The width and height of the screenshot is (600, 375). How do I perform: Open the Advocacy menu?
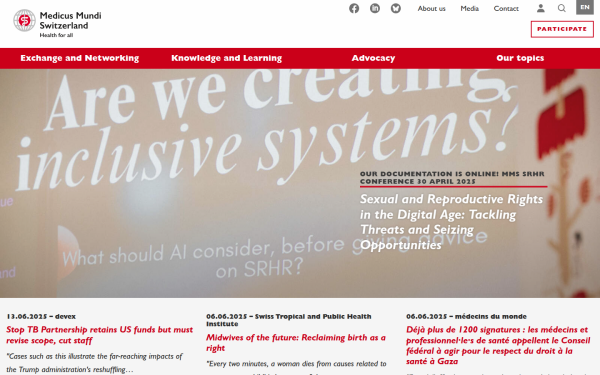click(x=373, y=58)
